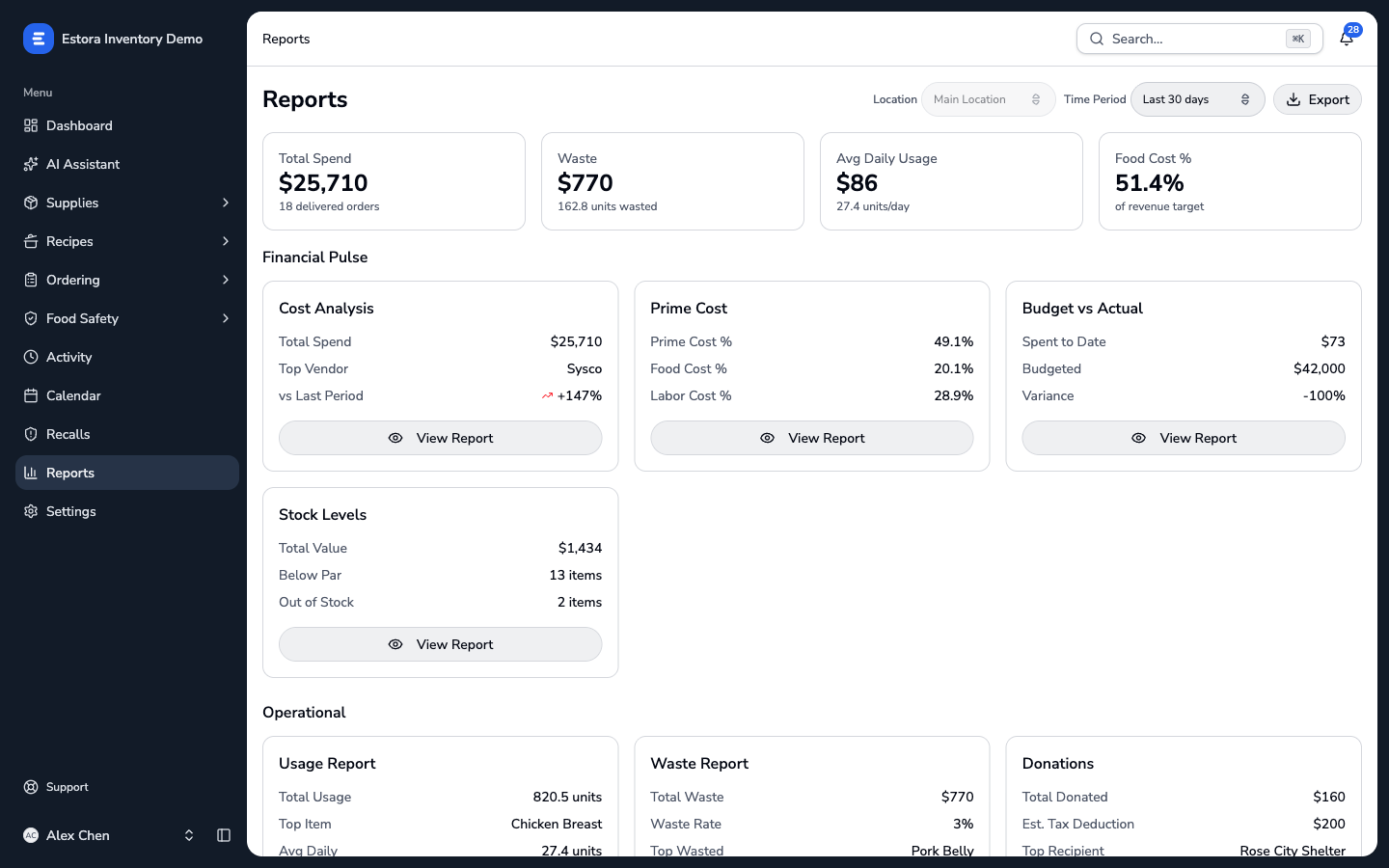Viewport: 1389px width, 868px height.
Task: Click the Supplies box icon
Action: 31,203
